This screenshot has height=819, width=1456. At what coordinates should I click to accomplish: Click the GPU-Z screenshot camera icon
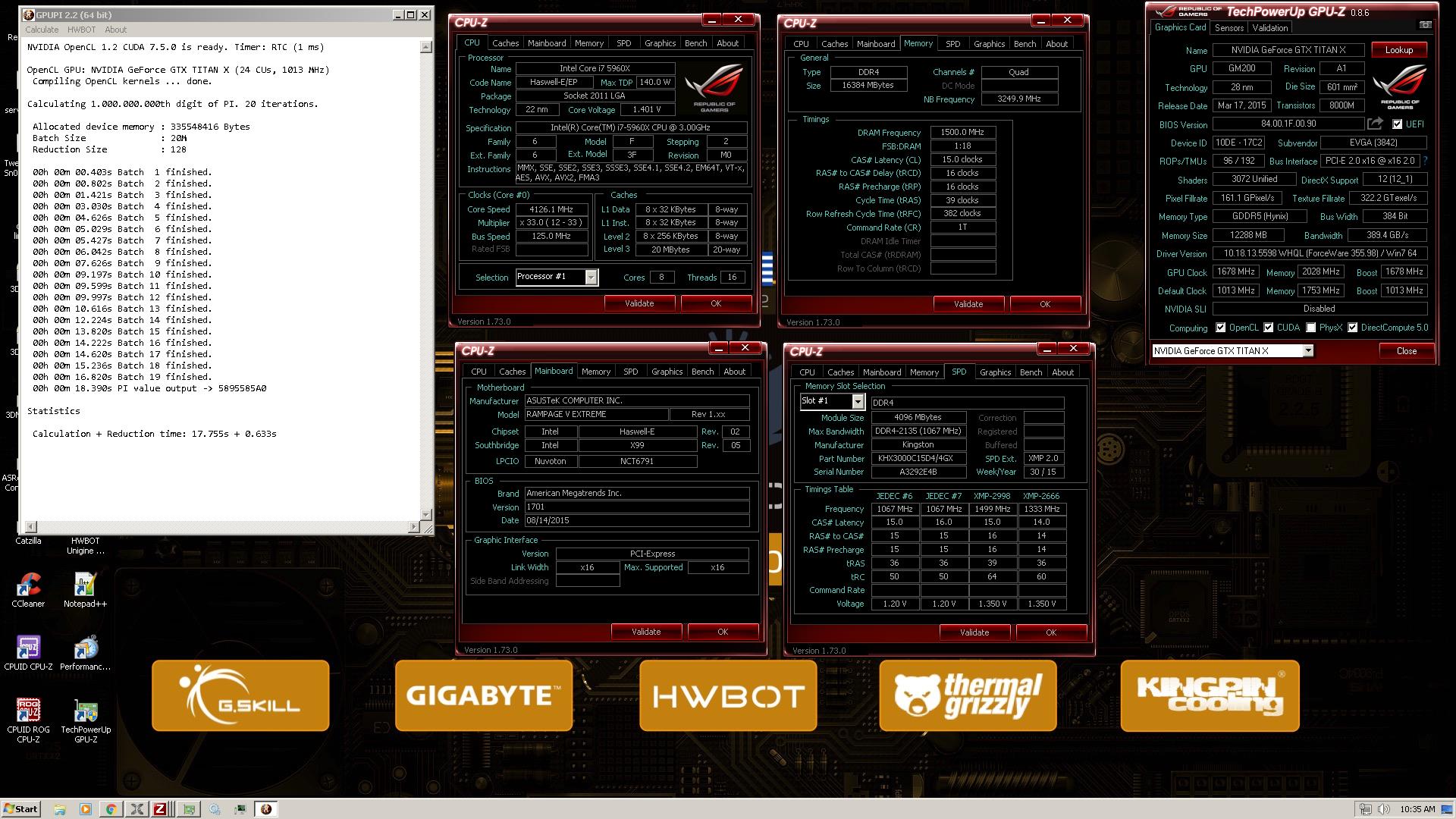pyautogui.click(x=1426, y=25)
